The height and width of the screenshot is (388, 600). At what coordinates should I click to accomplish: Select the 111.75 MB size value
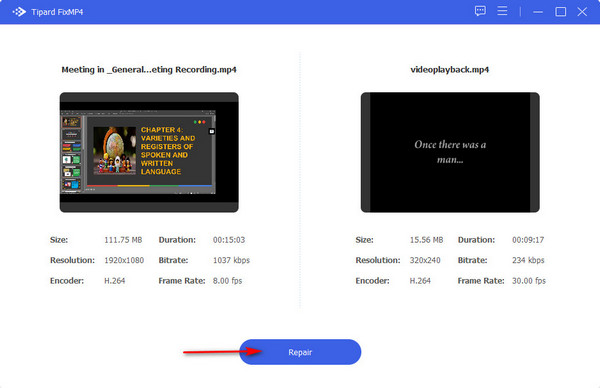pyautogui.click(x=123, y=240)
